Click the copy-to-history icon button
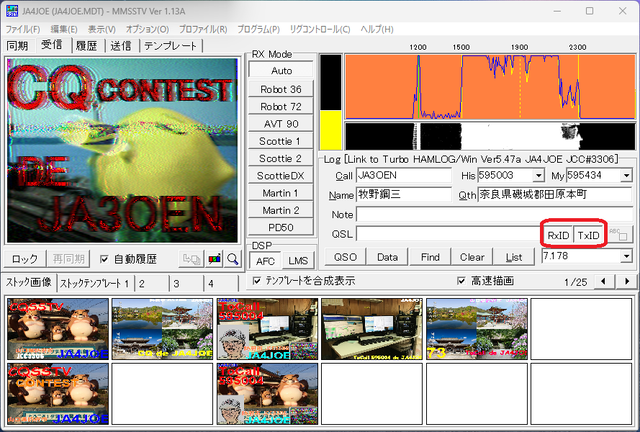Image resolution: width=640 pixels, height=432 pixels. tap(191, 259)
